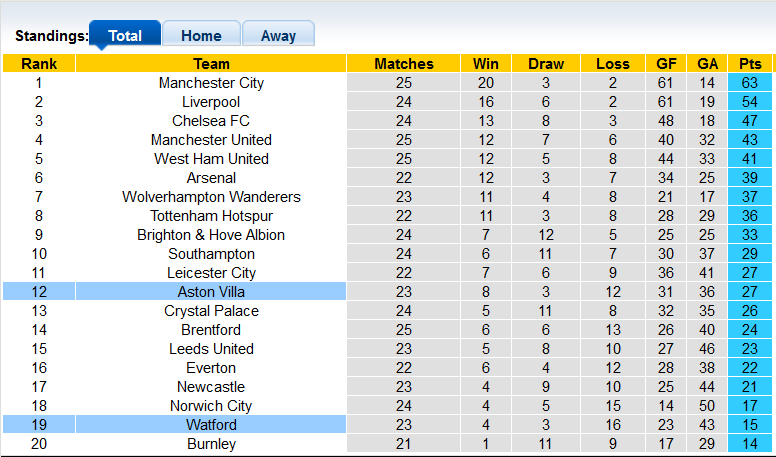Screen dimensions: 776x457
Task: Click the Matches column header
Action: point(404,64)
